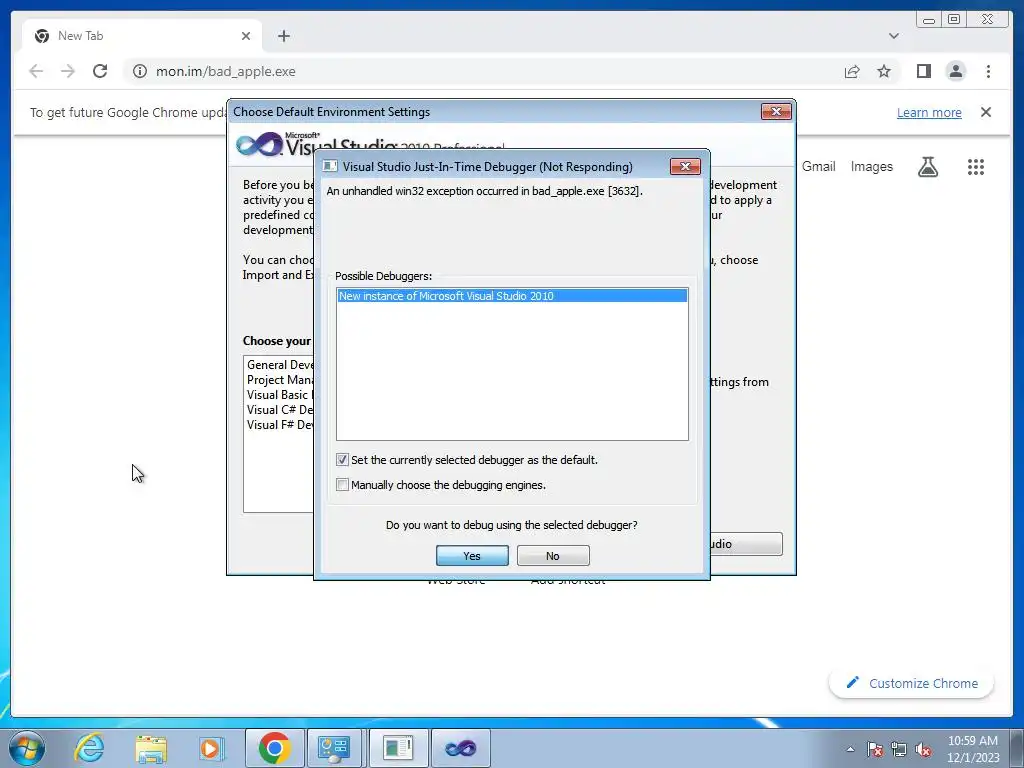The height and width of the screenshot is (768, 1024).
Task: Switch to Chrome taskbar button
Action: tap(275, 748)
